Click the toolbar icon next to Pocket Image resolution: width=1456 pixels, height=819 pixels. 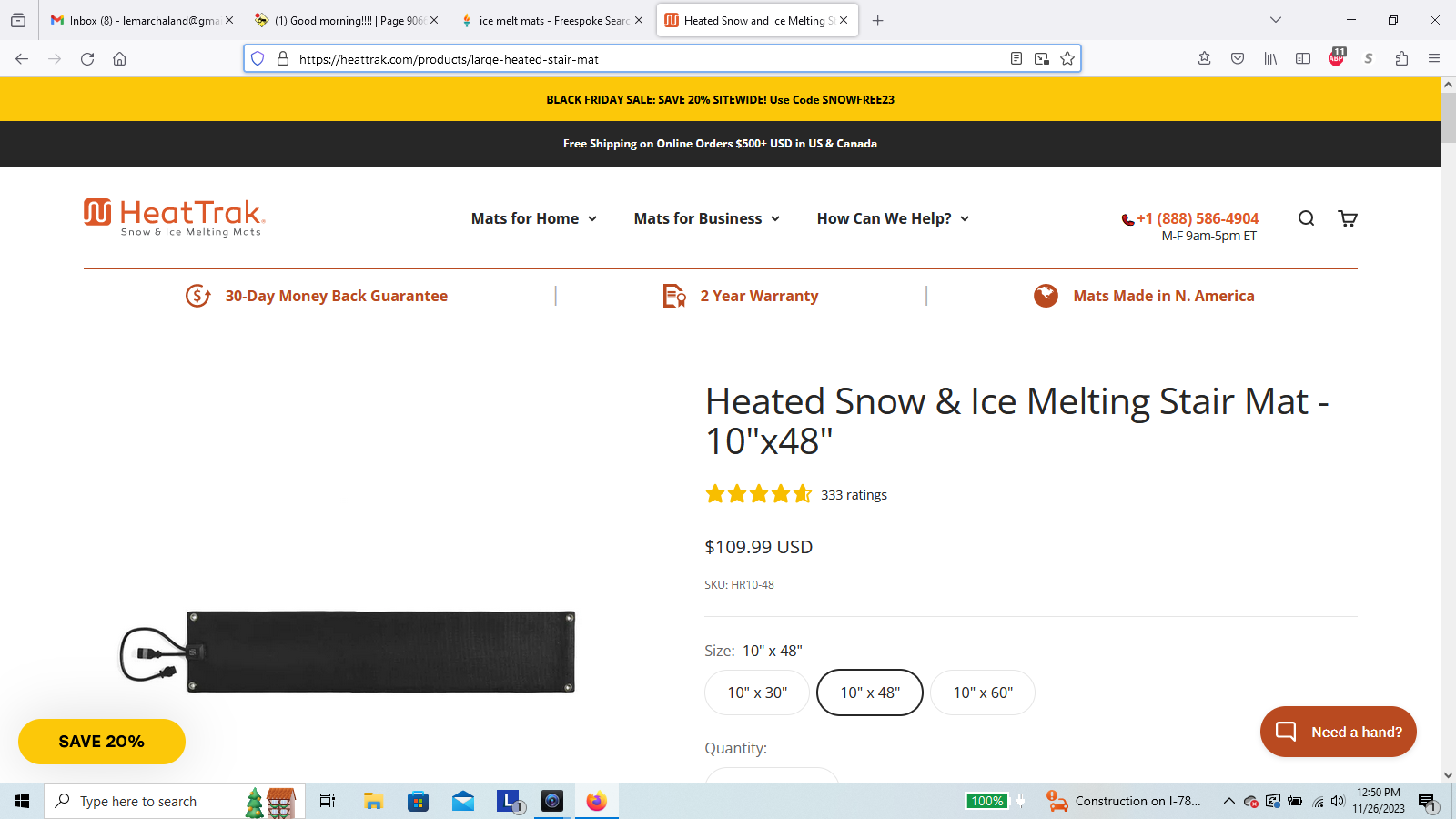click(1204, 59)
